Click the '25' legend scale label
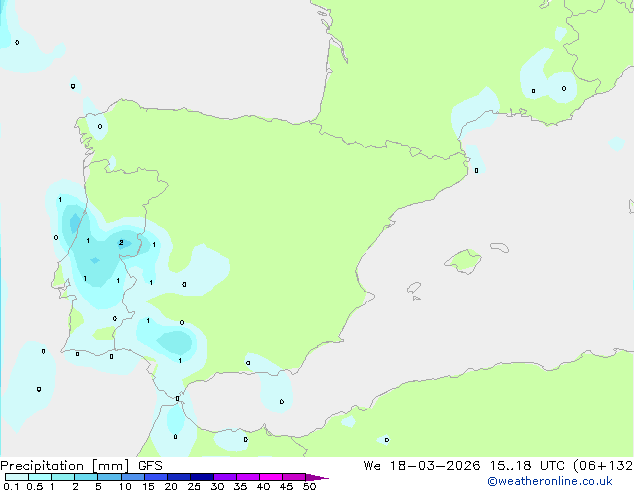634x490 pixels. 194,486
